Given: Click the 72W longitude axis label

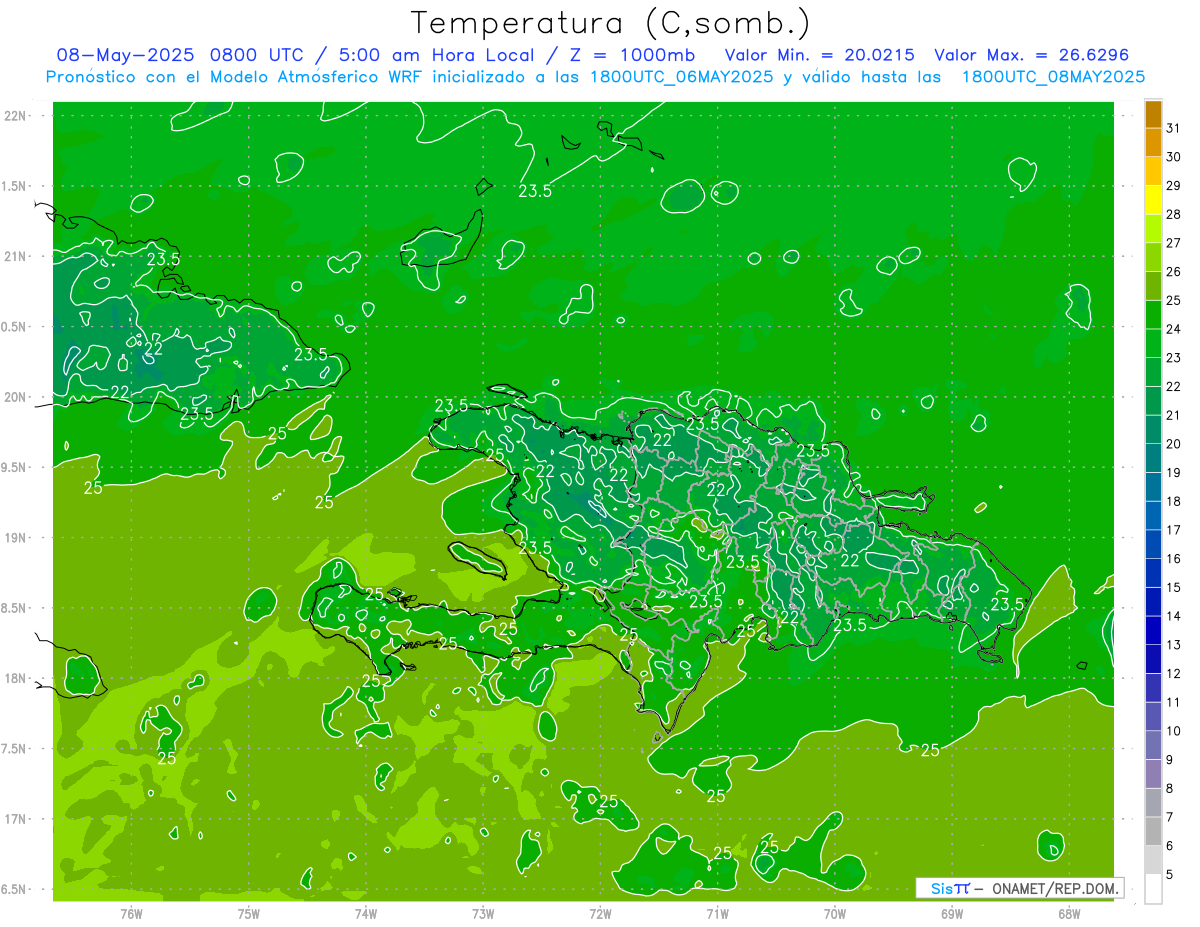Looking at the screenshot, I should [600, 913].
